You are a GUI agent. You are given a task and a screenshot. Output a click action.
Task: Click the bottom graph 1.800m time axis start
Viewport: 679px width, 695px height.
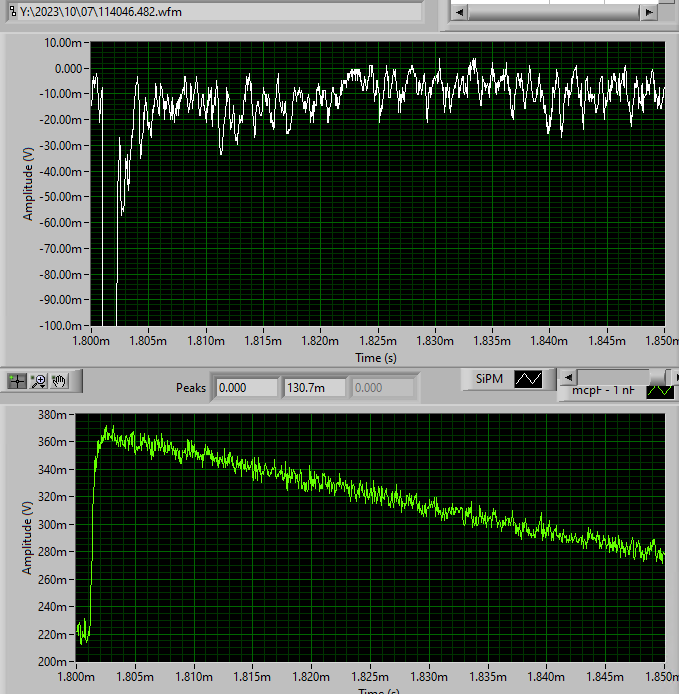coord(76,677)
